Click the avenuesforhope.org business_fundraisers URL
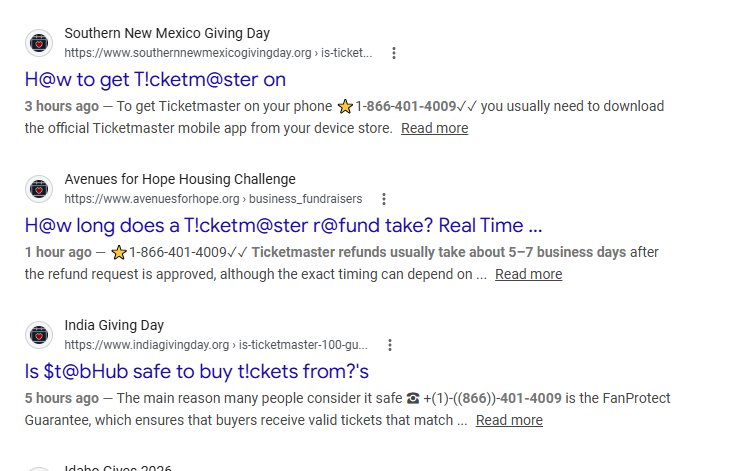750x471 pixels. pyautogui.click(x=213, y=198)
